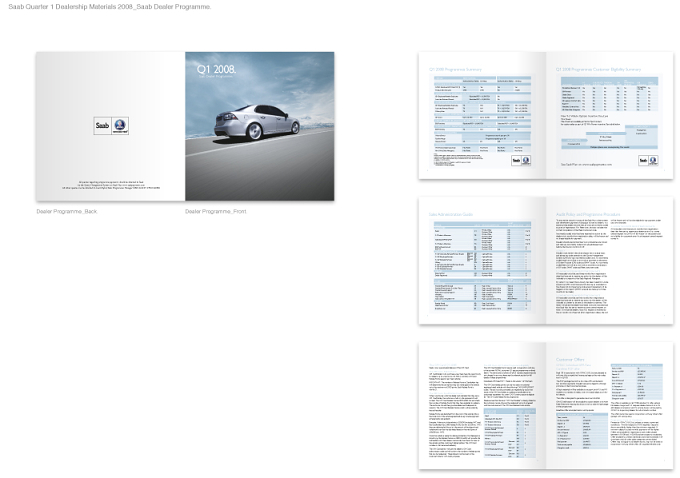The image size is (680, 478).
Task: Open the Customer Eligibility Summary page
Action: coord(610,115)
